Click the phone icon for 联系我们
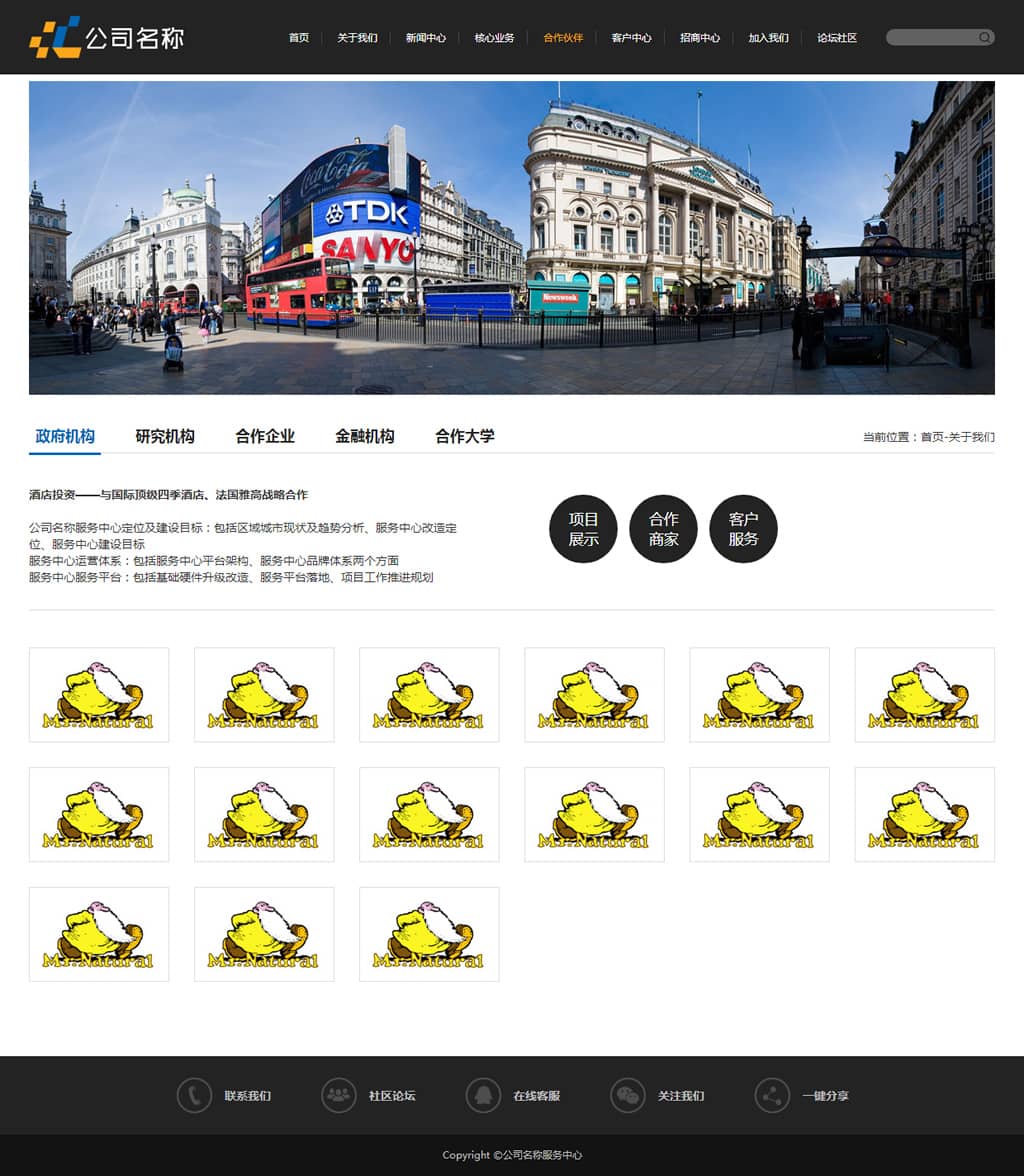The image size is (1024, 1176). tap(194, 1095)
